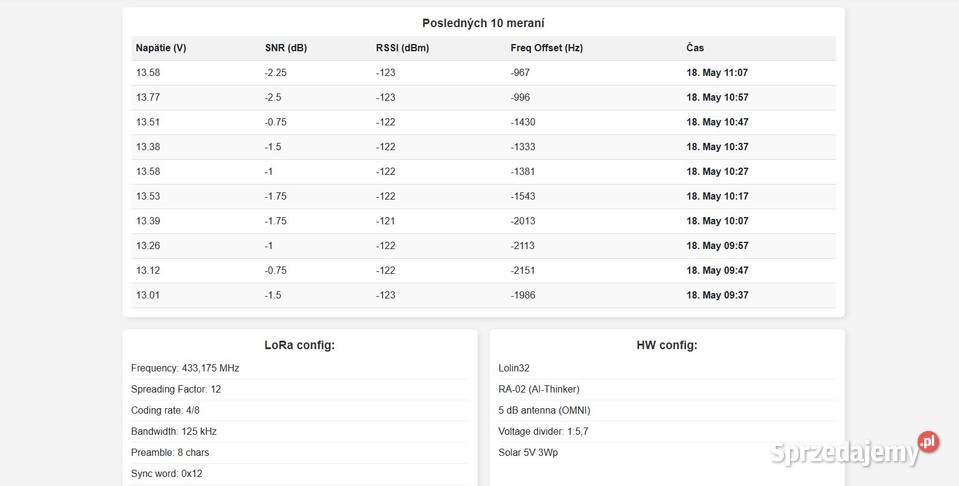Select the Solar 5V 3Wp entry
Image resolution: width=959 pixels, height=486 pixels.
click(x=528, y=452)
